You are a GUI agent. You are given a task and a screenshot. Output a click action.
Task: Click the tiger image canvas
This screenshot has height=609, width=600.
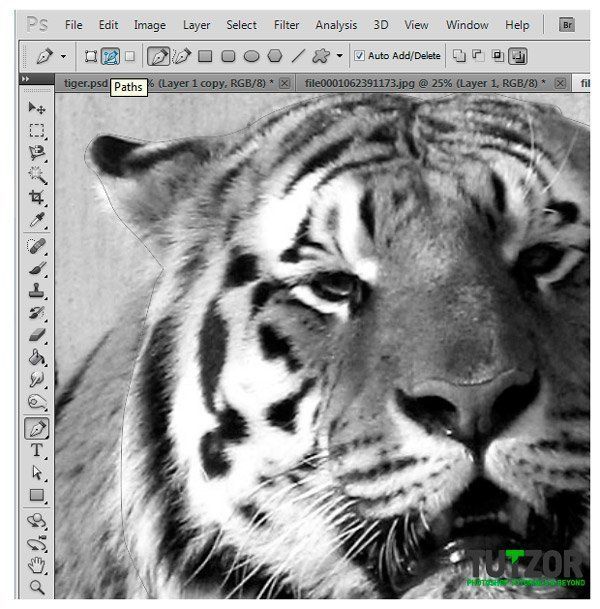(x=322, y=346)
